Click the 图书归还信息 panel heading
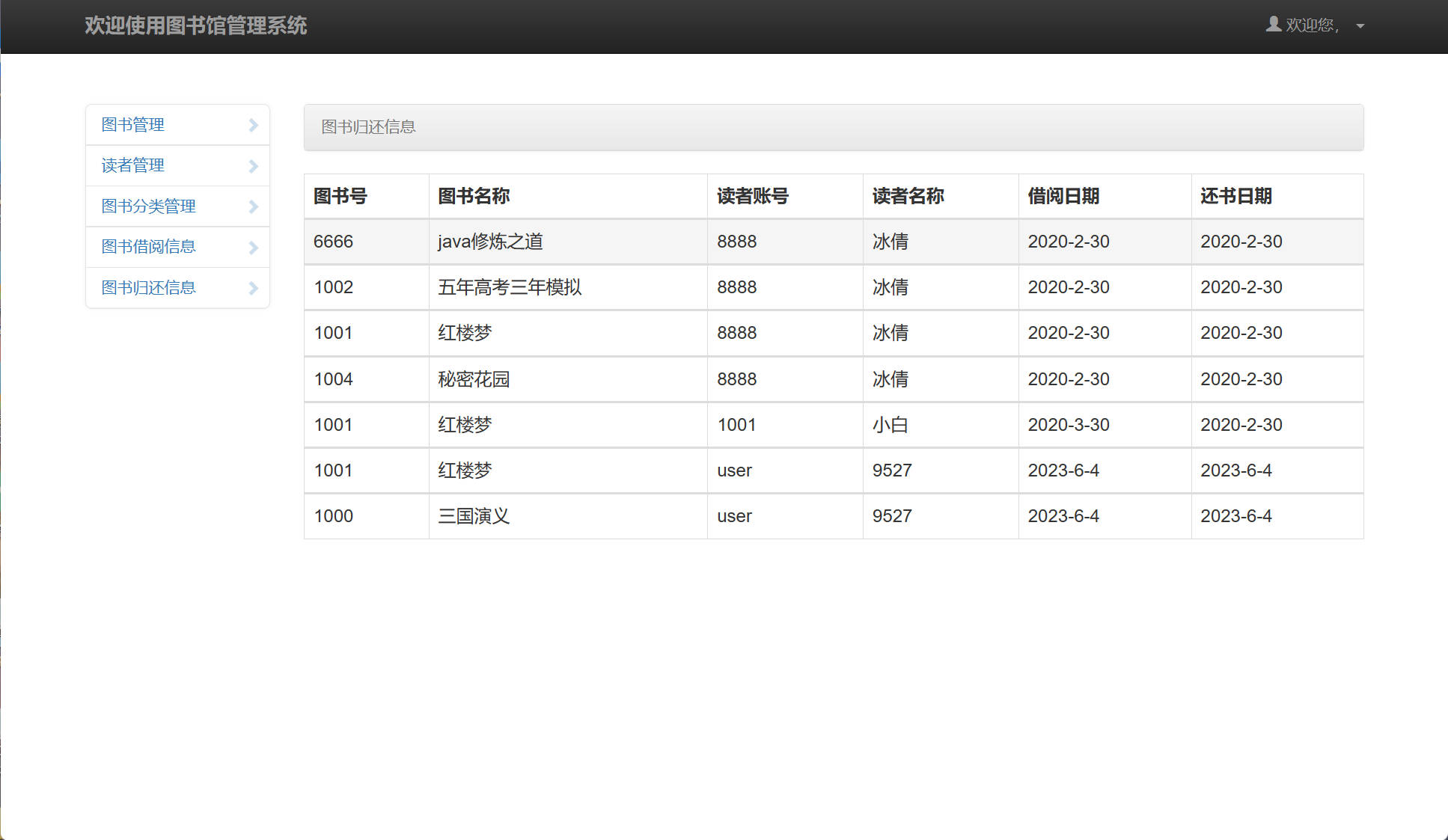Viewport: 1448px width, 840px height. pos(368,127)
